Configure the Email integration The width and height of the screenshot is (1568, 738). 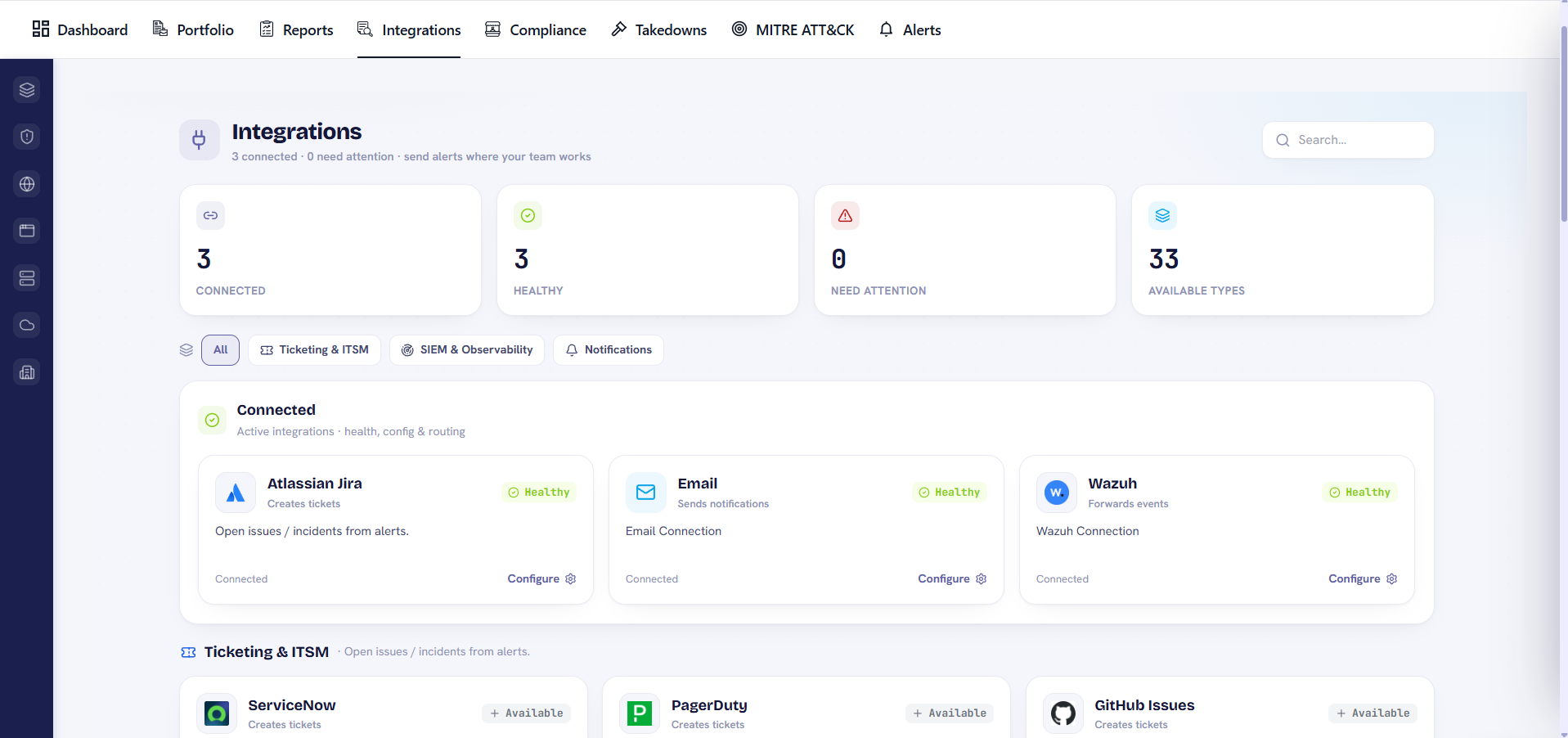point(952,578)
